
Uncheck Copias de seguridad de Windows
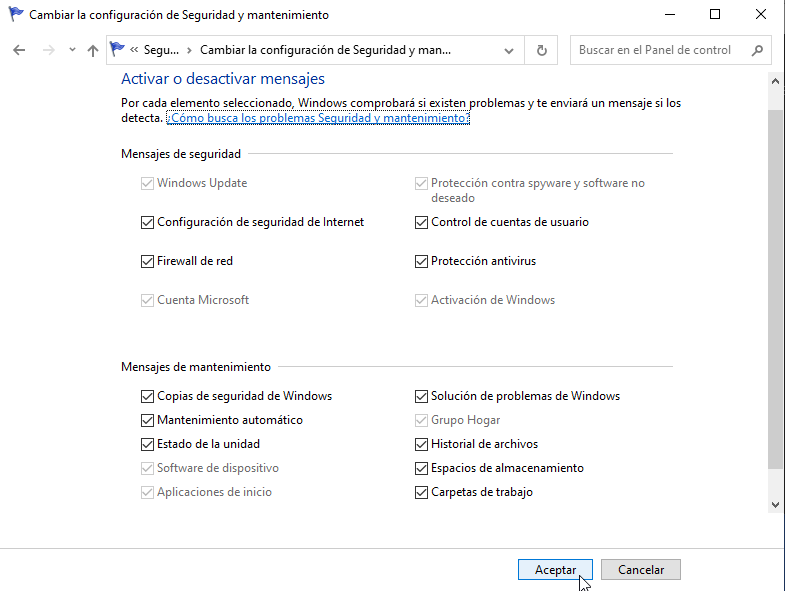147,396
